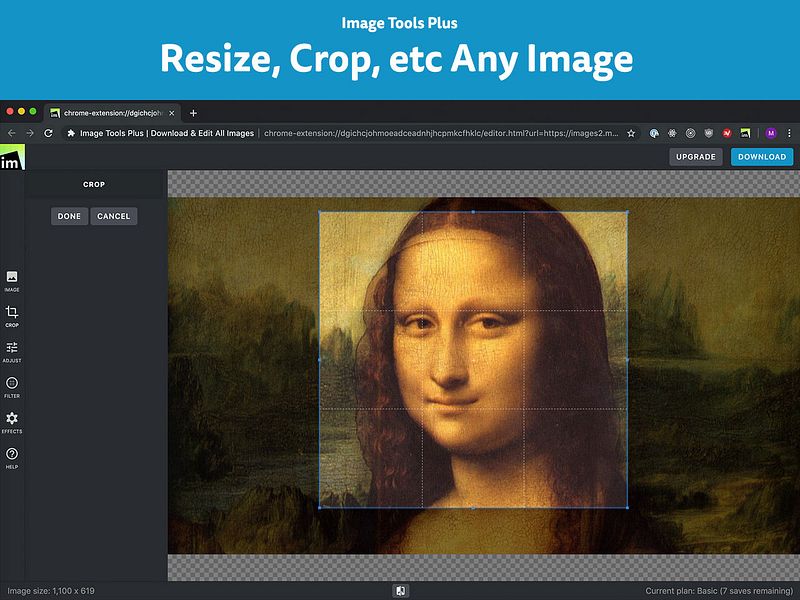Click the red circular extension icon
Screen dimensions: 800x600
pos(727,133)
